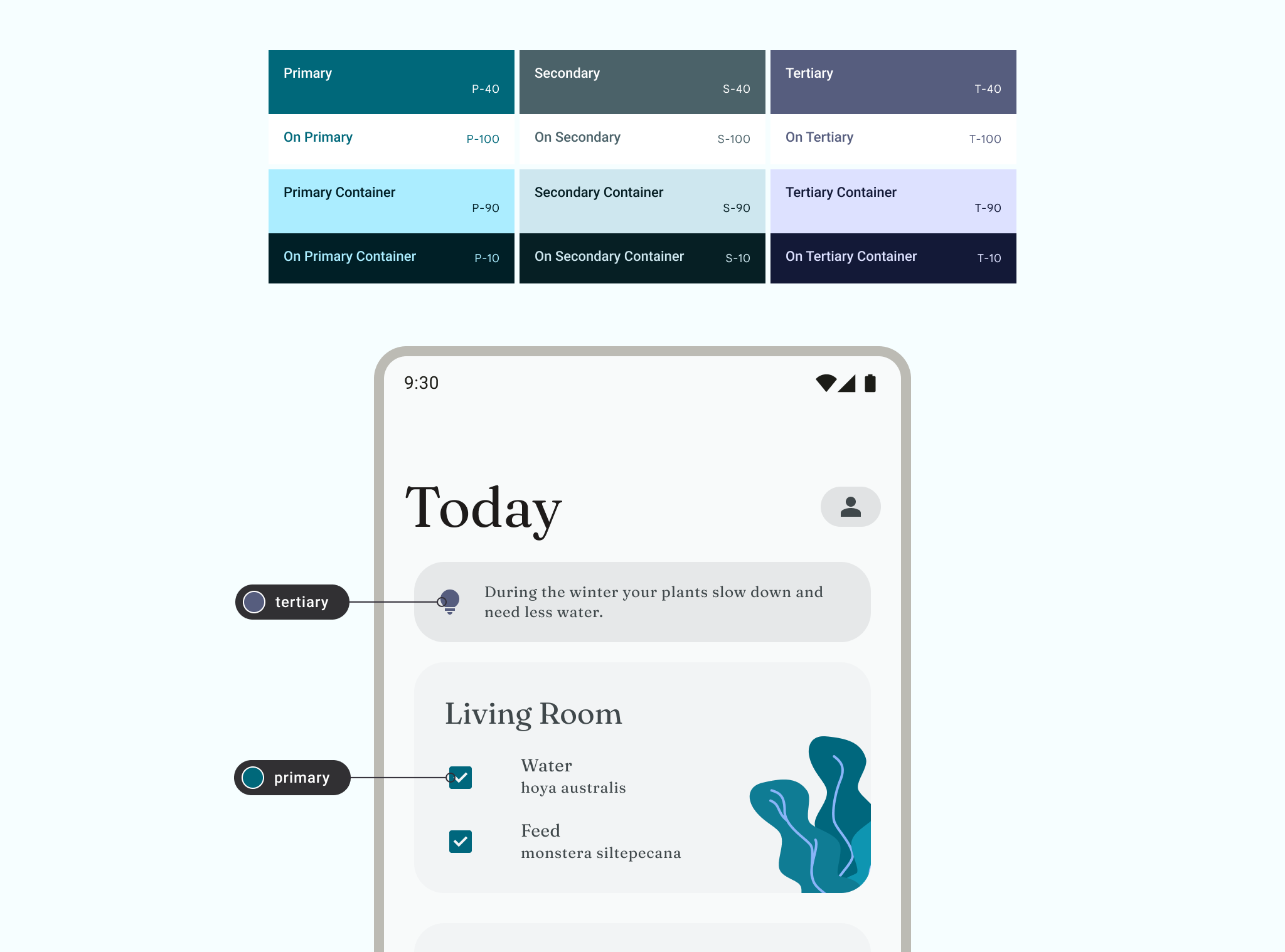Click the On Secondary Container S-10 swatch

[x=641, y=258]
